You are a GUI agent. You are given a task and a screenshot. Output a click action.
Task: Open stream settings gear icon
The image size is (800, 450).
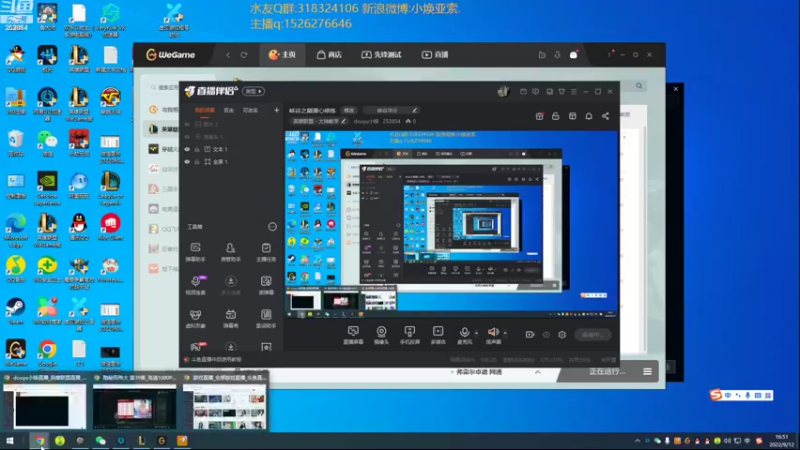(x=562, y=335)
